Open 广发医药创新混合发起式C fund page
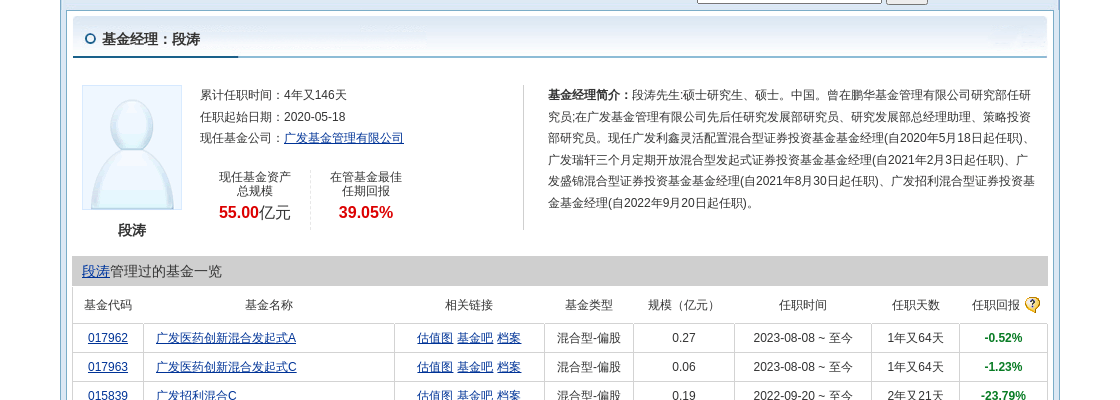This screenshot has width=1120, height=400. (x=226, y=367)
